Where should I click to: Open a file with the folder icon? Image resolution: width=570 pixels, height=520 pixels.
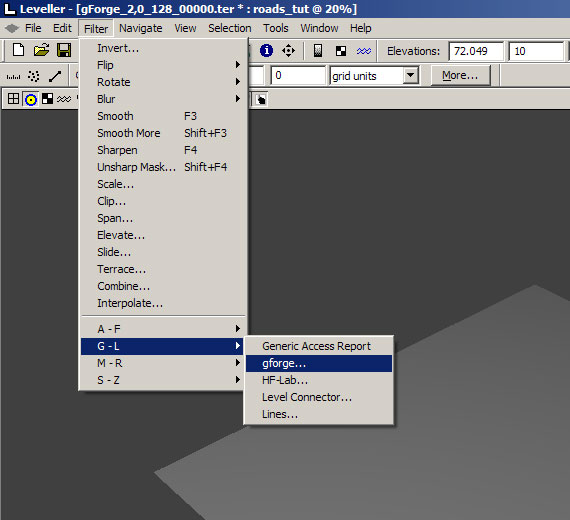coord(41,50)
